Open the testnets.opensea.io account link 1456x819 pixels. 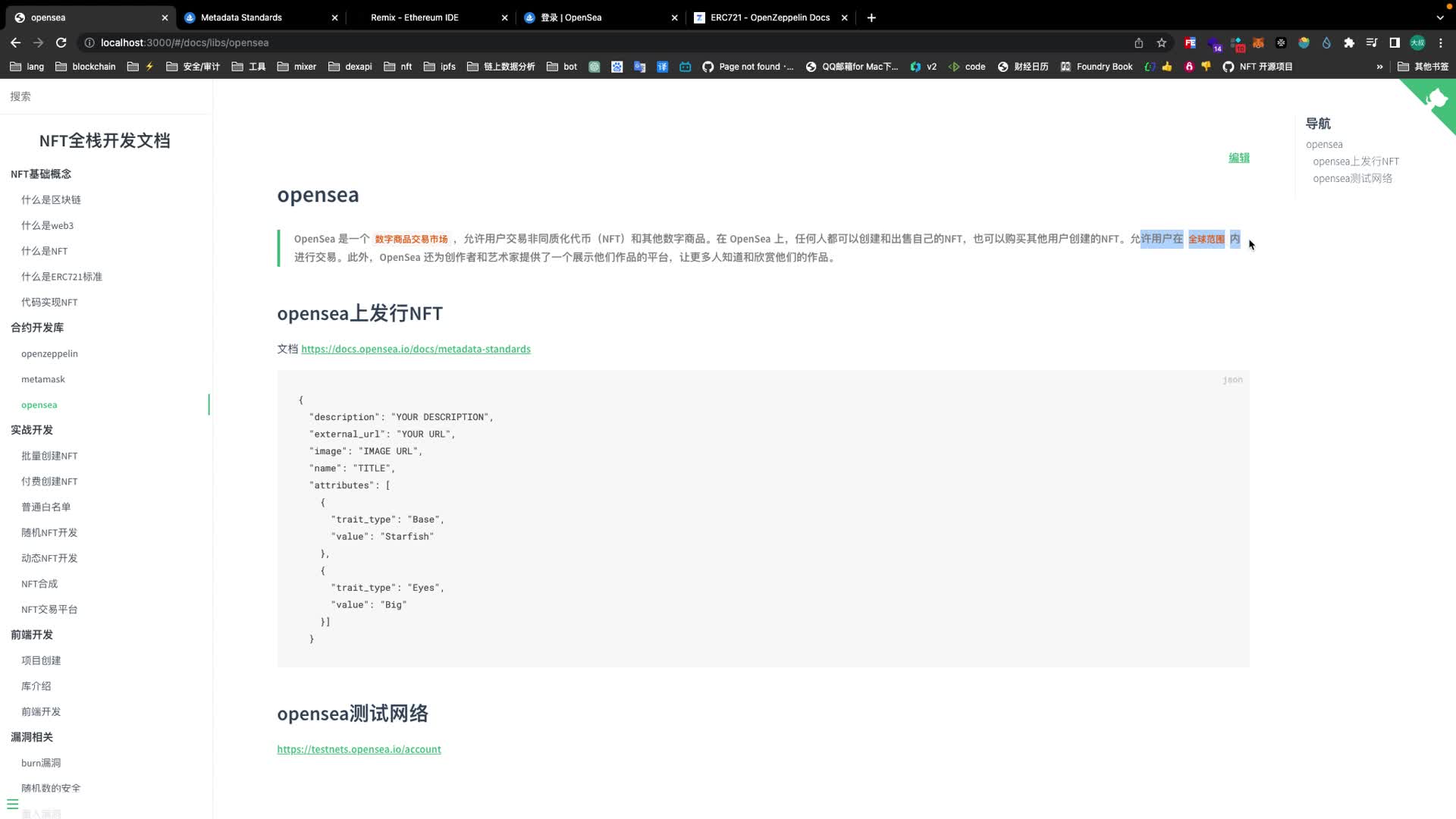coord(359,750)
